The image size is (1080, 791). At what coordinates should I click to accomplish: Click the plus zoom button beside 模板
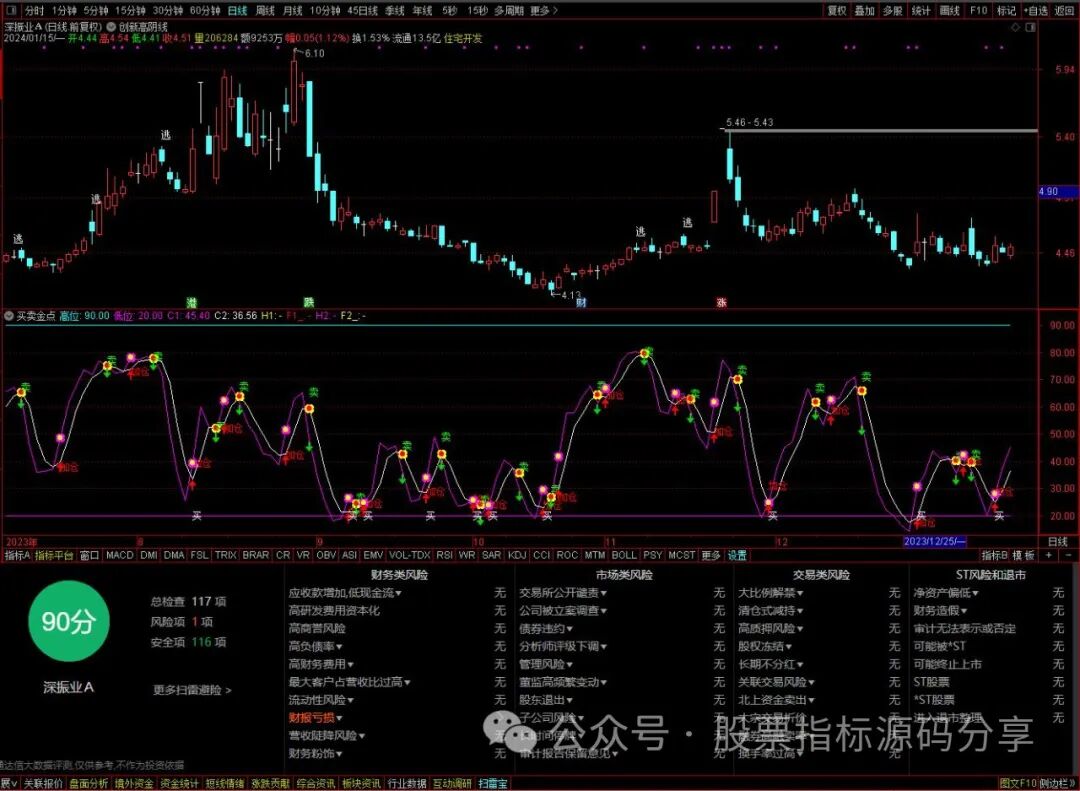[x=1050, y=555]
